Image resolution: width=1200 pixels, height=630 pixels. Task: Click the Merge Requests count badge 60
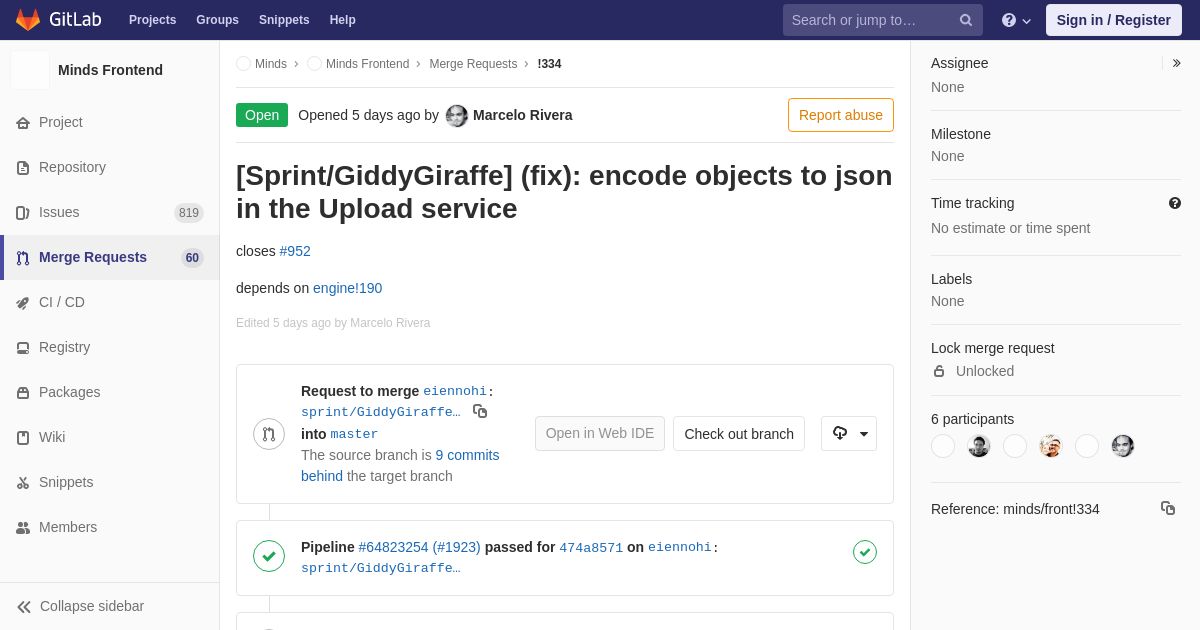192,258
